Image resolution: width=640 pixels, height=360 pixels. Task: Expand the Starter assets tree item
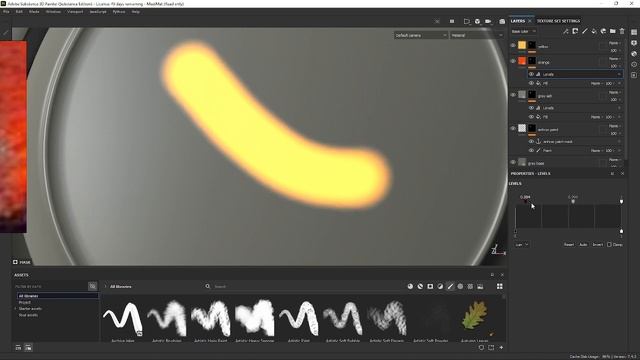pyautogui.click(x=16, y=309)
